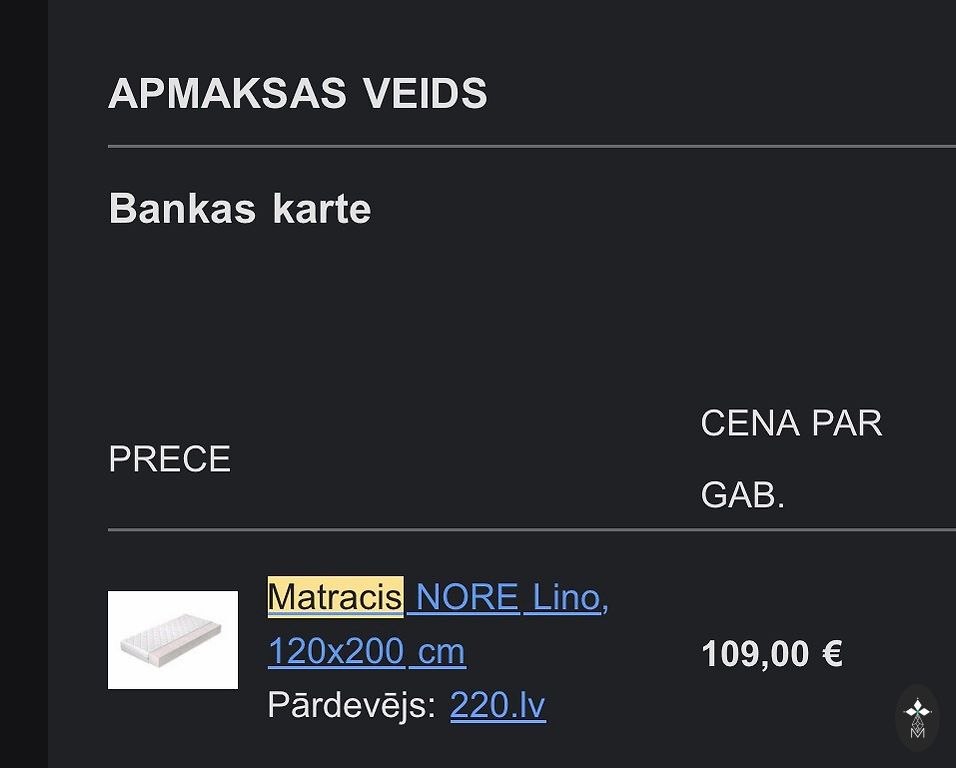Click the "PRECE" column header
Viewport: 956px width, 768px height.
169,459
